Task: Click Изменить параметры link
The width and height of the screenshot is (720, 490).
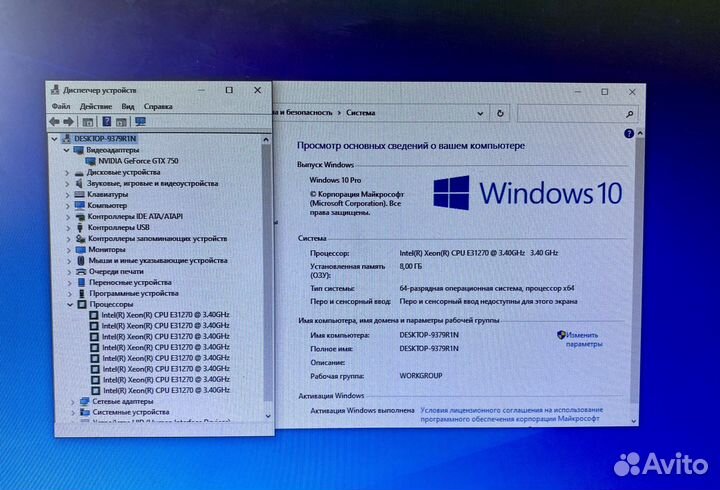Action: pos(584,340)
